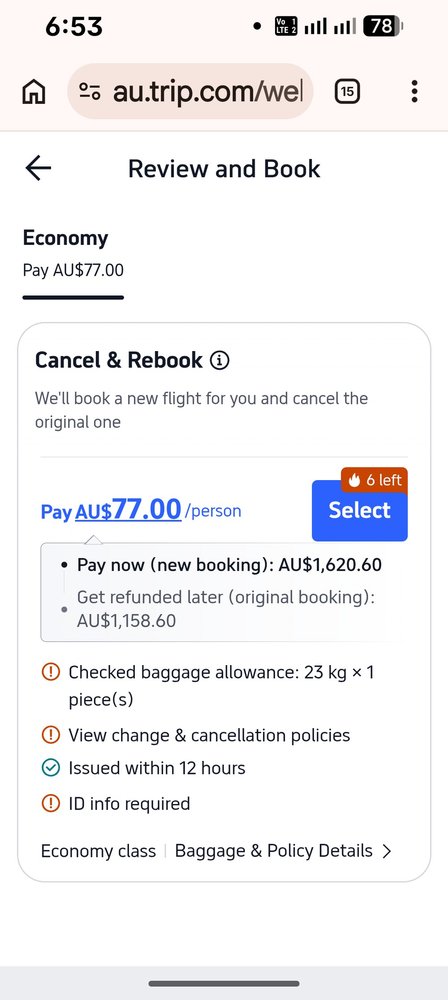448x1000 pixels.
Task: Tap the warning icon next to checked baggage
Action: [50, 672]
